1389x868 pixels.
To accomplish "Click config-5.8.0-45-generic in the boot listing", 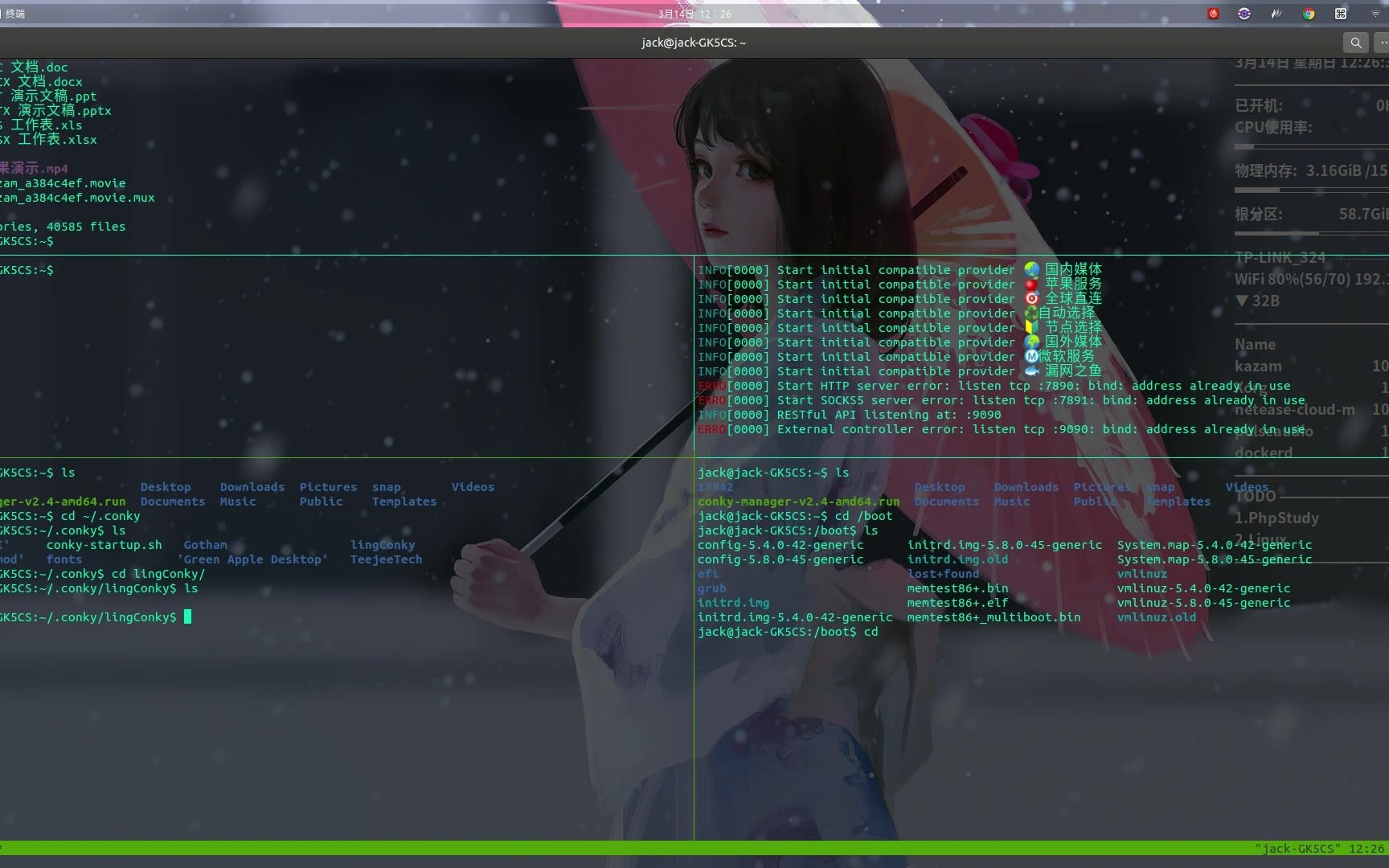I will pyautogui.click(x=781, y=559).
